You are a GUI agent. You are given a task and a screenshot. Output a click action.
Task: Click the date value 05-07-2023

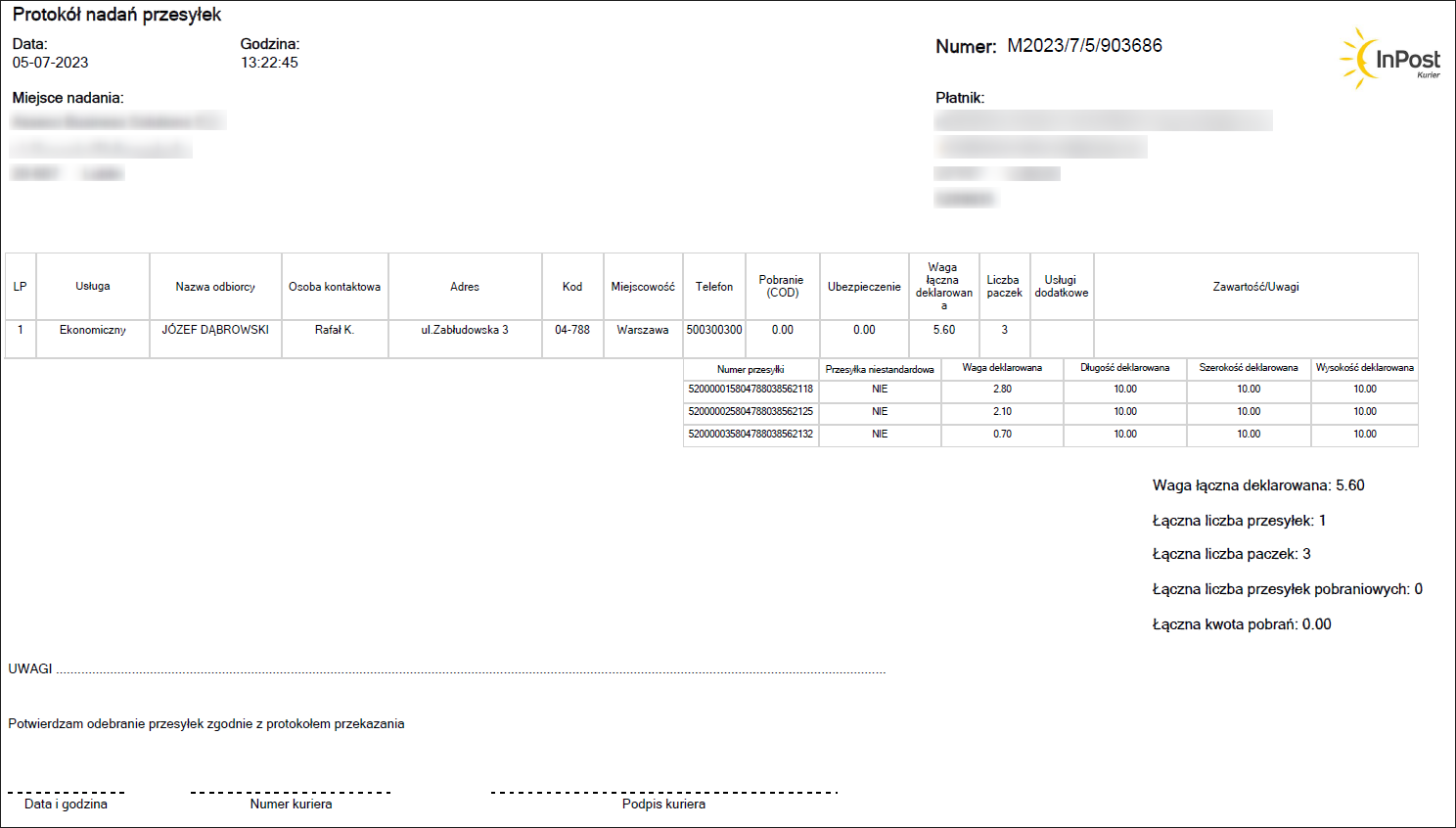tap(50, 63)
